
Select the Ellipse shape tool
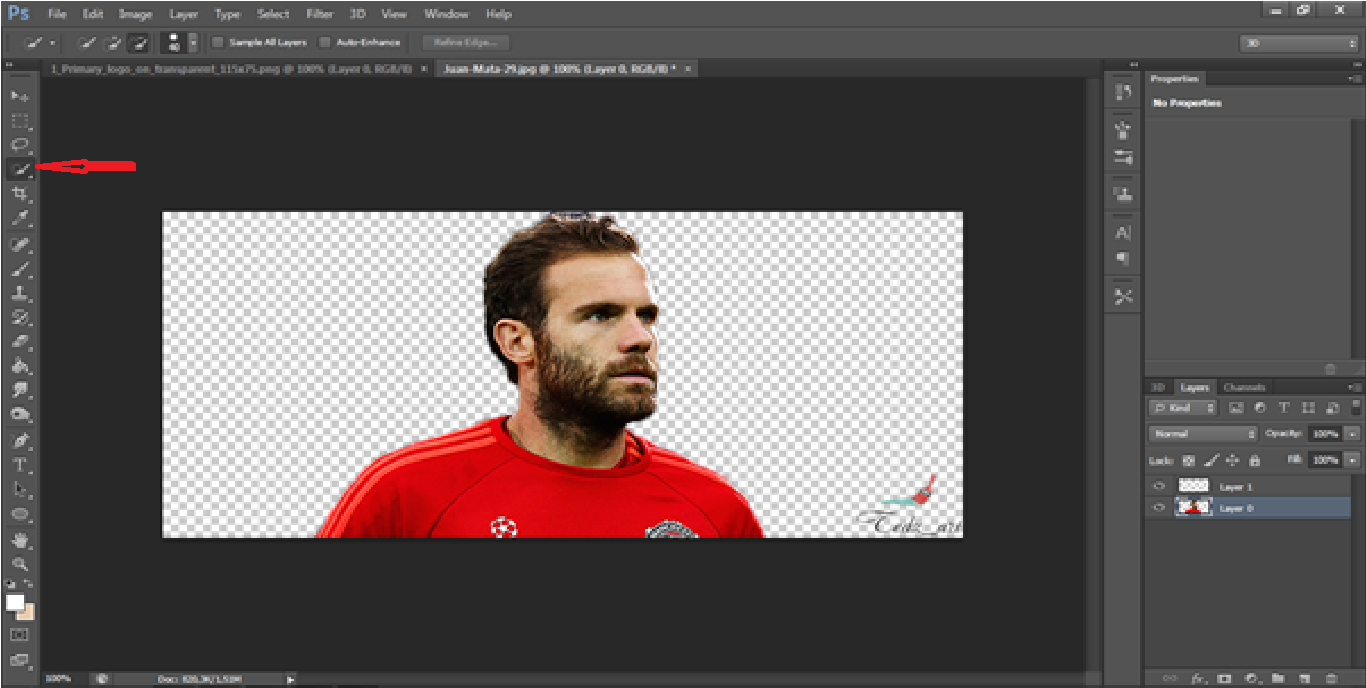click(19, 514)
